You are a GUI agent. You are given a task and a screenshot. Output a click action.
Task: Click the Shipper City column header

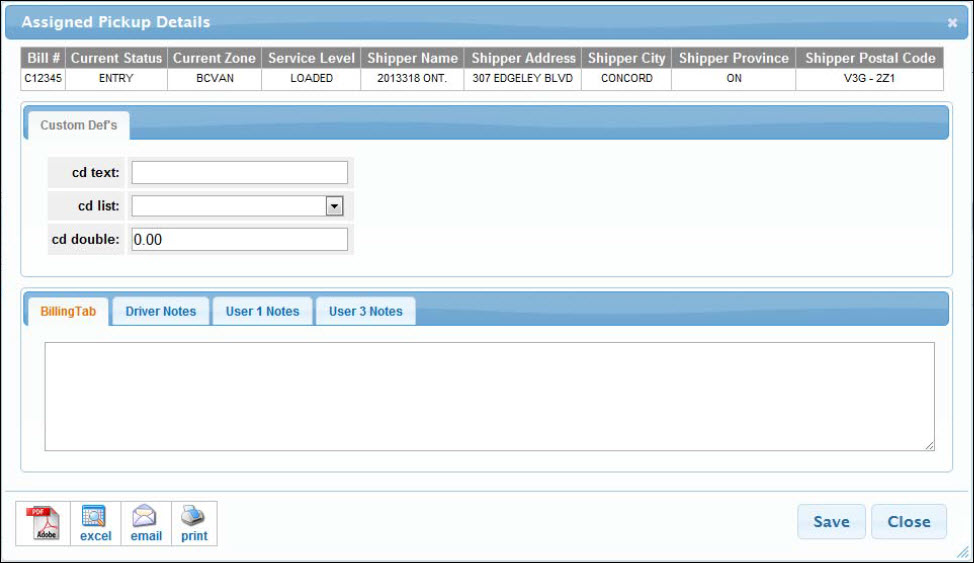click(x=626, y=58)
